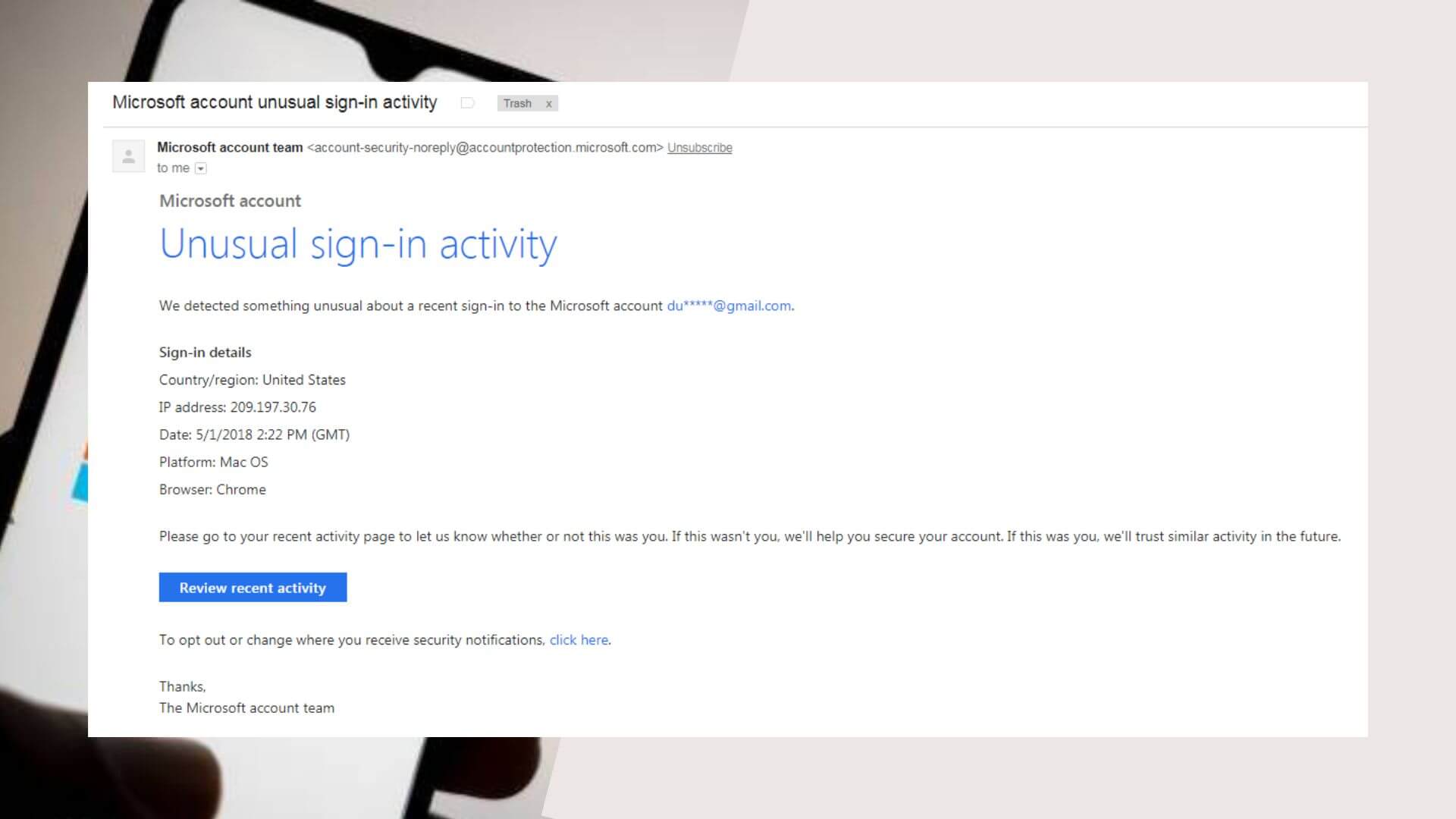This screenshot has height=819, width=1456.
Task: Click the 'Thanks,' closing text
Action: coord(182,686)
